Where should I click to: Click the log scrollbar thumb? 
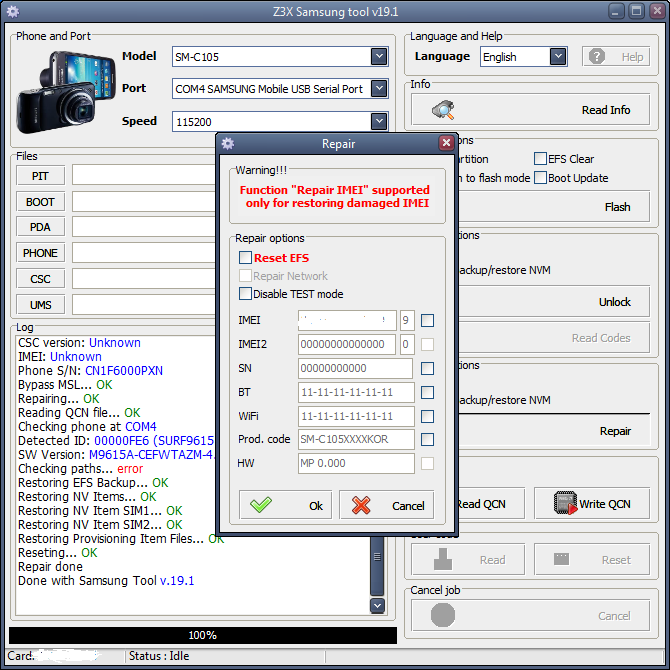click(377, 564)
